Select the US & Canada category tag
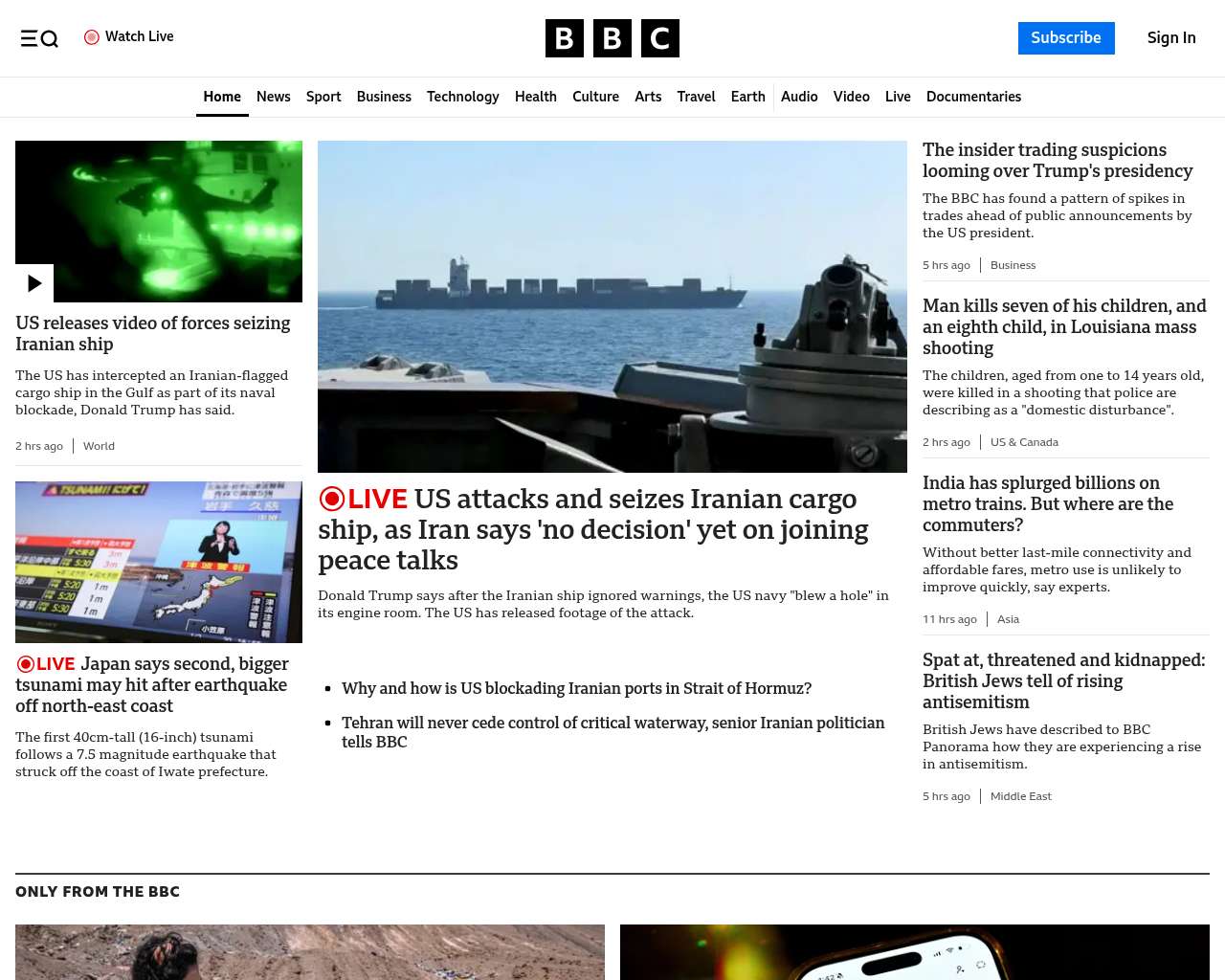The image size is (1225, 980). 1024,442
